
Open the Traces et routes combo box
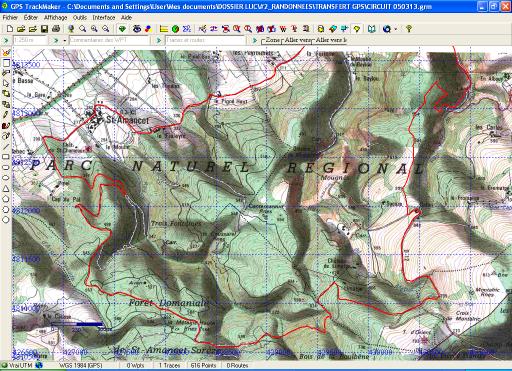pos(205,40)
